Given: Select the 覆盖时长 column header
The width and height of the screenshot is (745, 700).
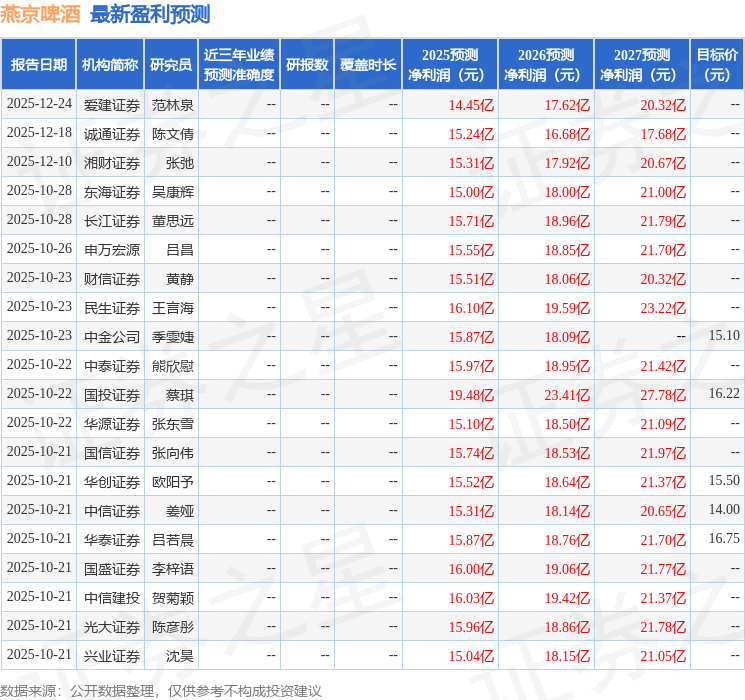Looking at the screenshot, I should coord(368,65).
